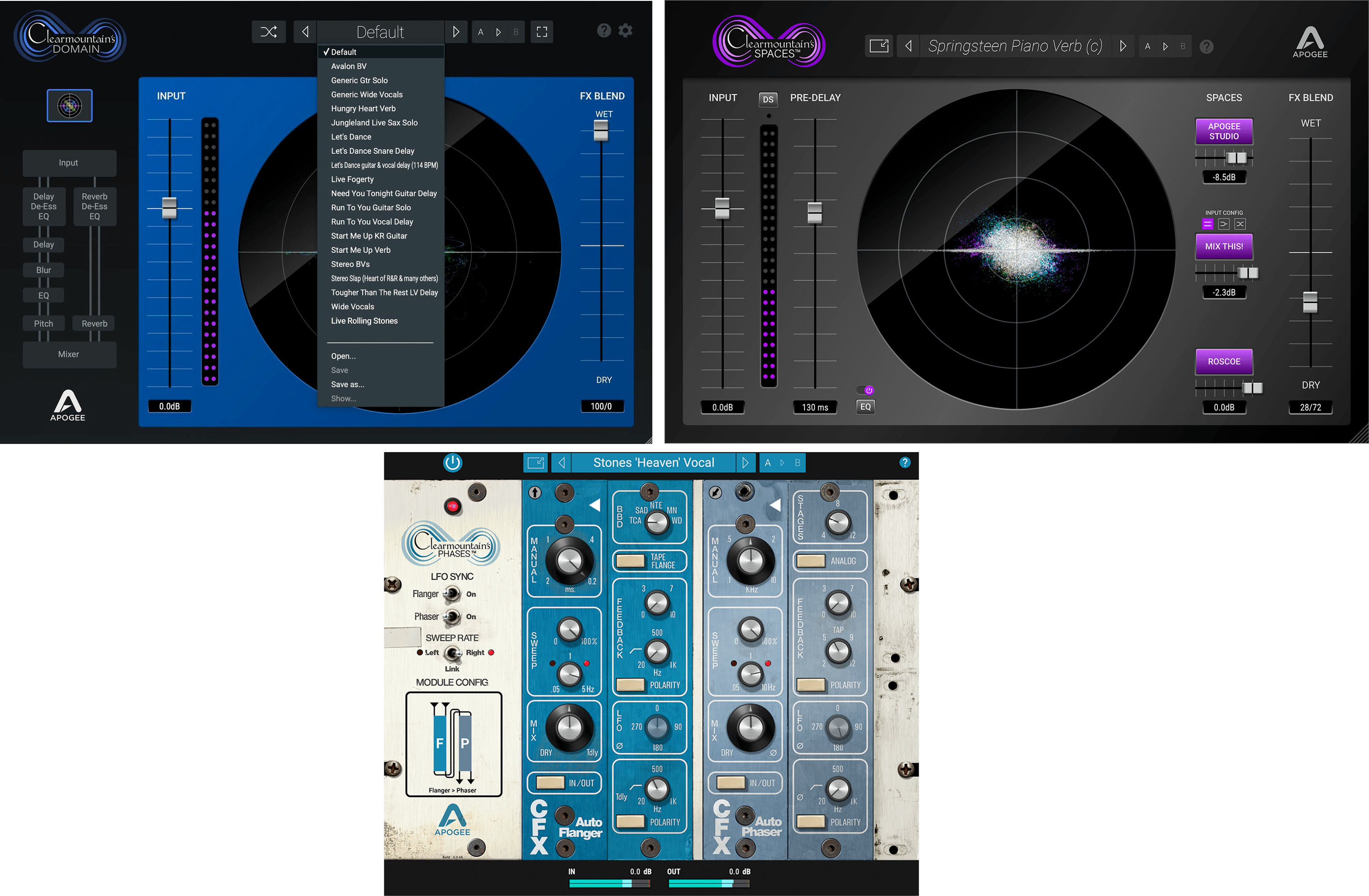Switch Flanger LFO Sync to On in Phases
Image resolution: width=1369 pixels, height=896 pixels.
(x=453, y=594)
